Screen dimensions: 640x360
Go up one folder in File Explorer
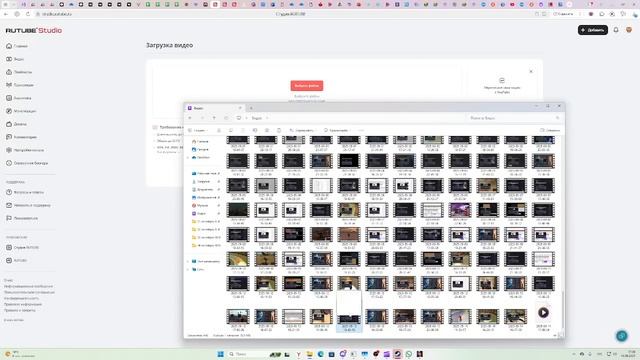214,118
